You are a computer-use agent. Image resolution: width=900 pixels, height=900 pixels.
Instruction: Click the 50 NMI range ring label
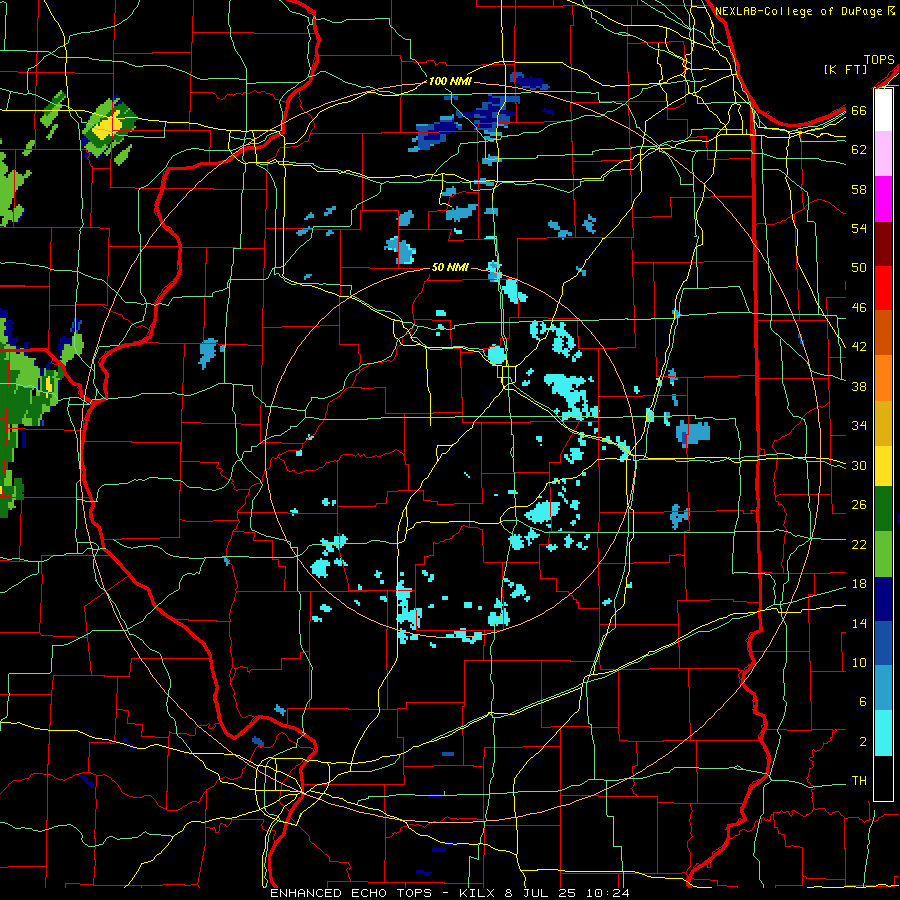coord(450,267)
